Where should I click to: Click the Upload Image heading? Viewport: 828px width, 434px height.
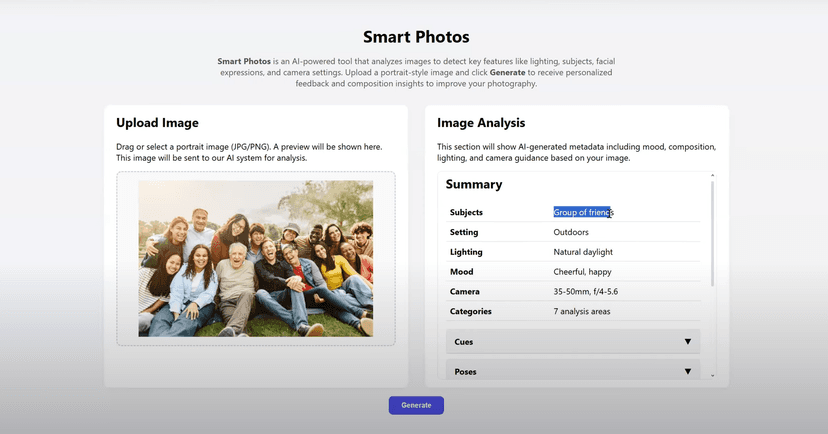[x=157, y=123]
